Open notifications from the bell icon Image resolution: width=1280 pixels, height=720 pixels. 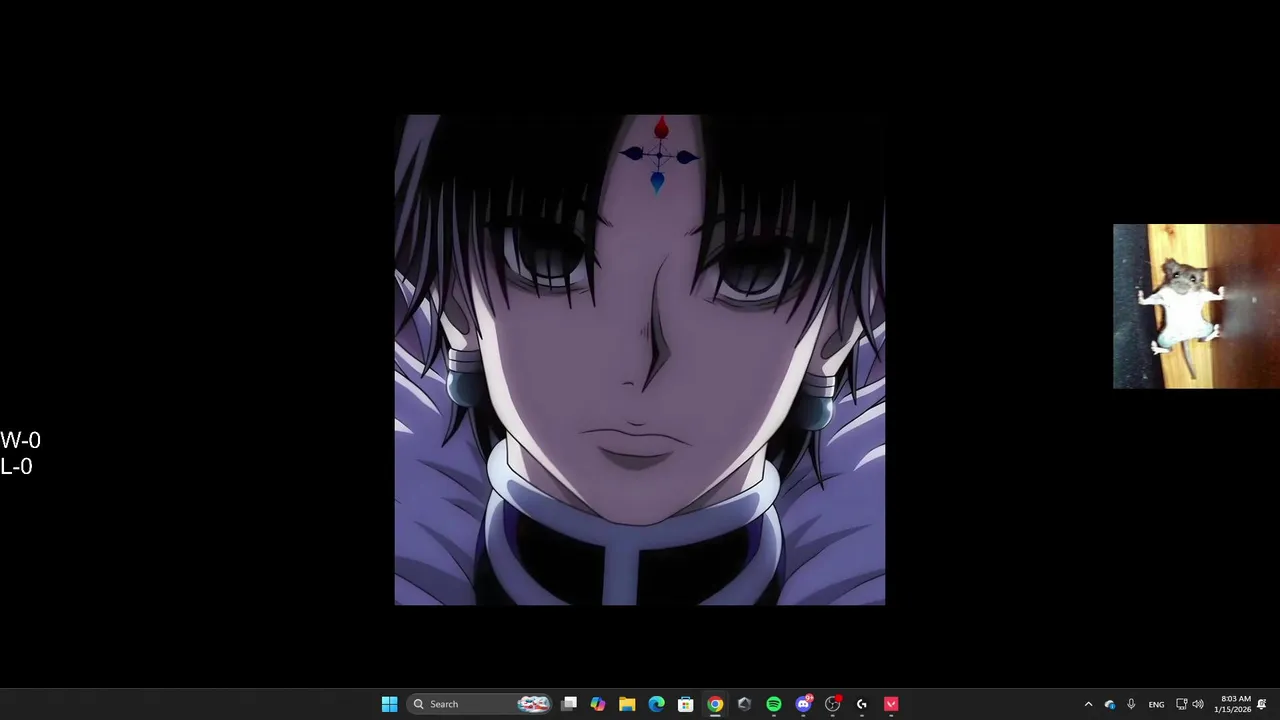(1262, 704)
